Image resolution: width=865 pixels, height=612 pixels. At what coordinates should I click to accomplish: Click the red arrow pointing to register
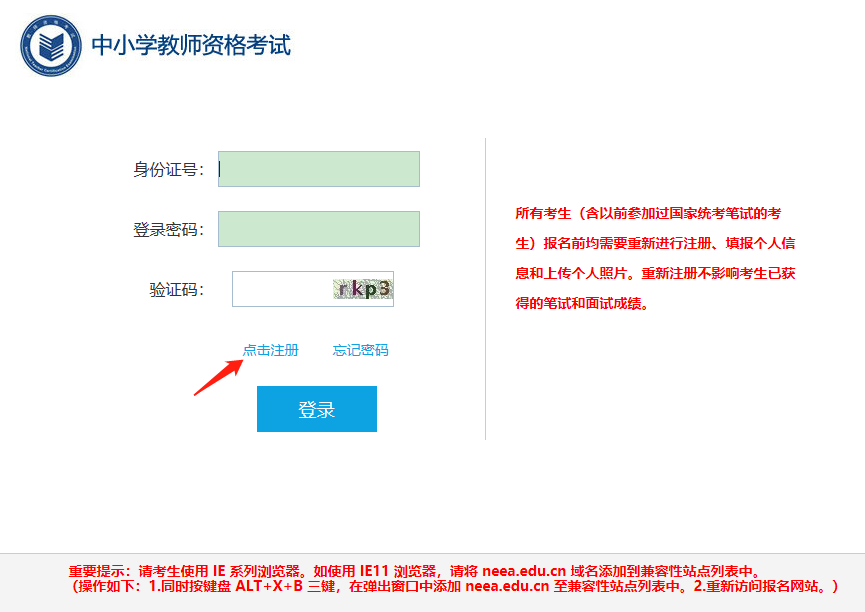(218, 377)
